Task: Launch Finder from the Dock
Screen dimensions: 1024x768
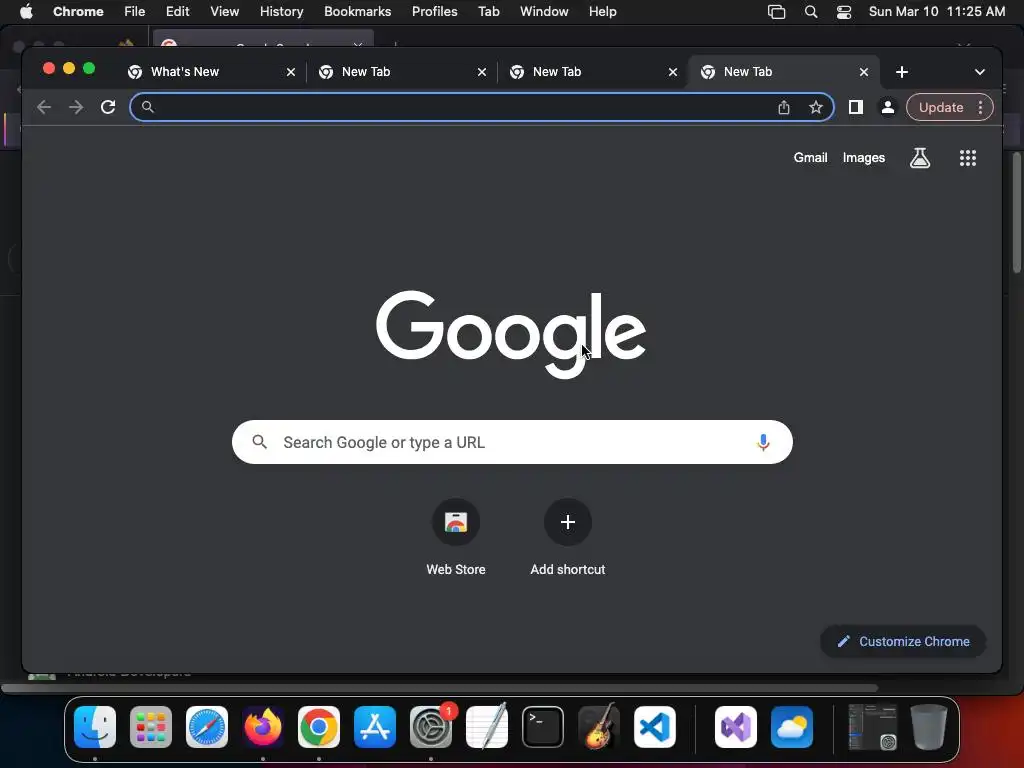Action: pyautogui.click(x=95, y=727)
